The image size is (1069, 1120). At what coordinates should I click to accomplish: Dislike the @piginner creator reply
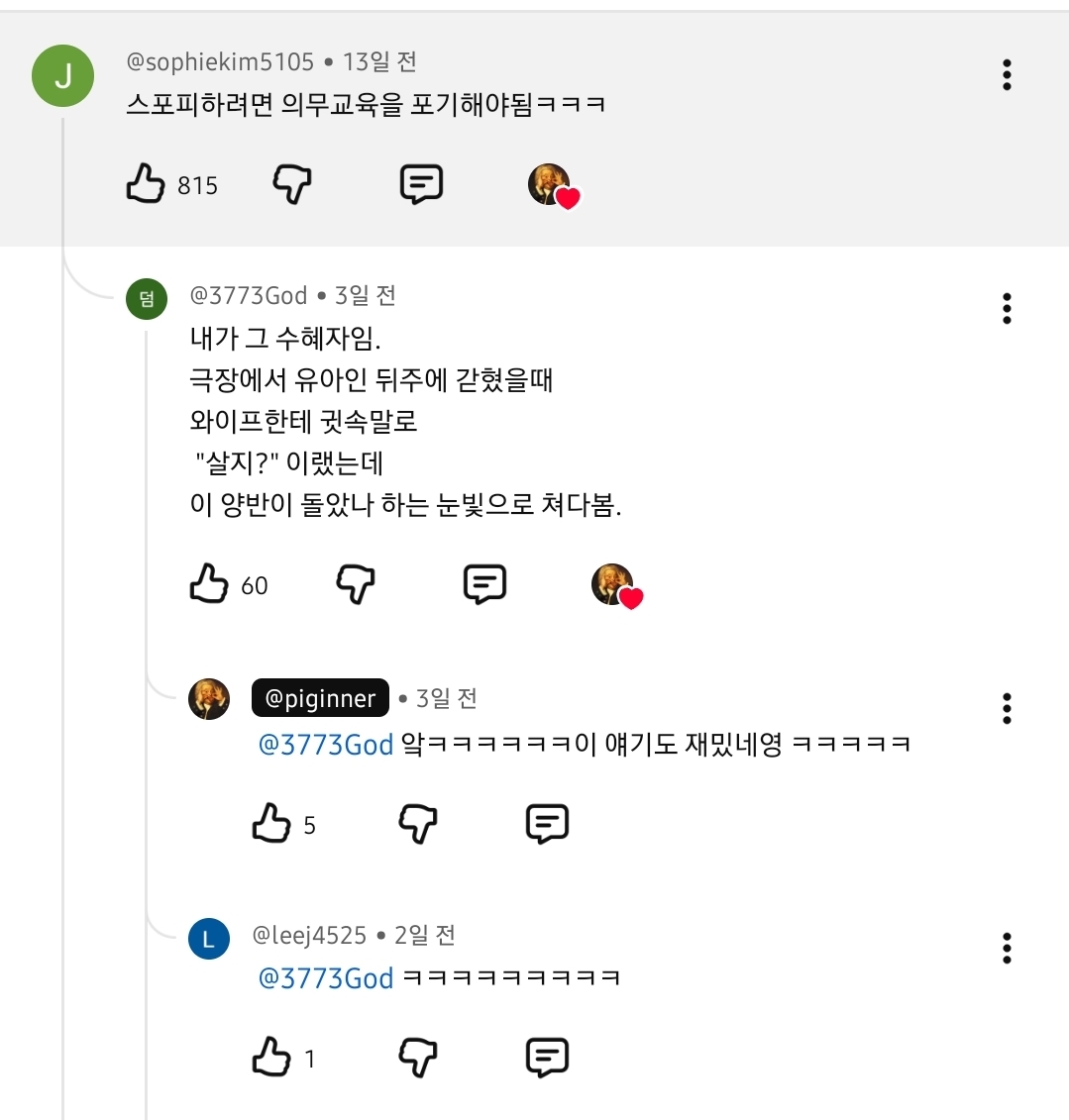coord(418,824)
